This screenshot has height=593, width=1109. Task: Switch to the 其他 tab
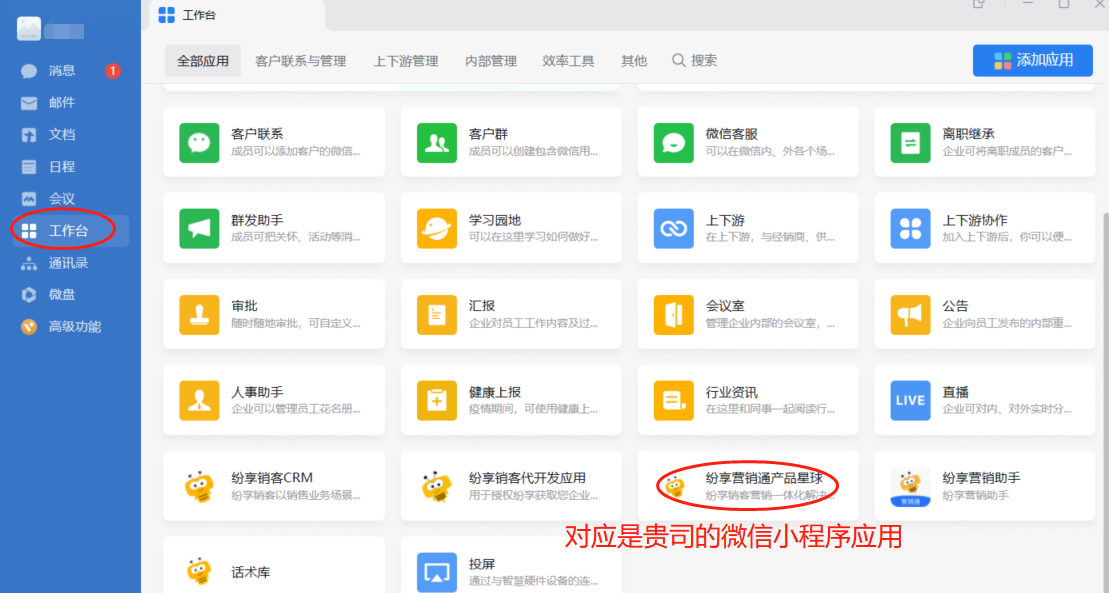[x=634, y=61]
